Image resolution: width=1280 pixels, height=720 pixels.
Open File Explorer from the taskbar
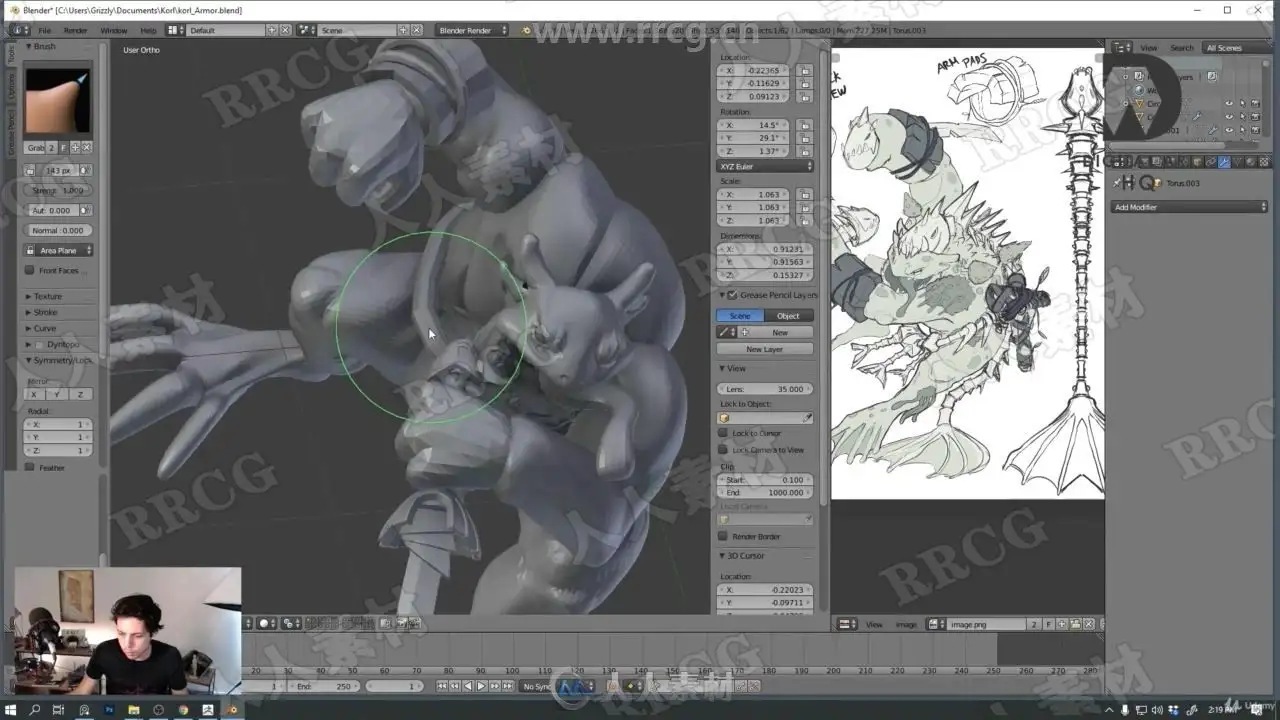(x=133, y=710)
